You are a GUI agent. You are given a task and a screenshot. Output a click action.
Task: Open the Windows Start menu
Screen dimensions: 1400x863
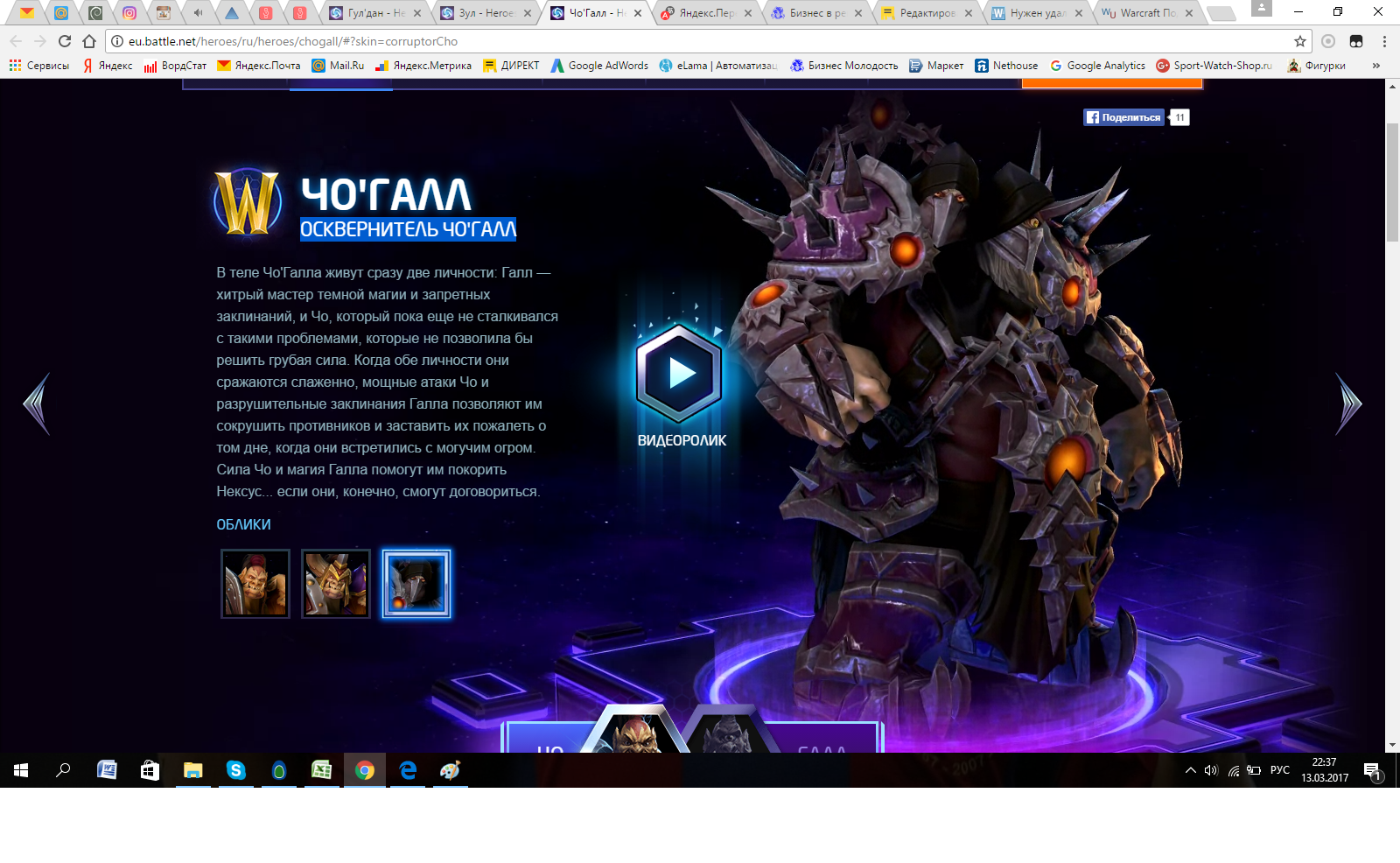[x=21, y=770]
